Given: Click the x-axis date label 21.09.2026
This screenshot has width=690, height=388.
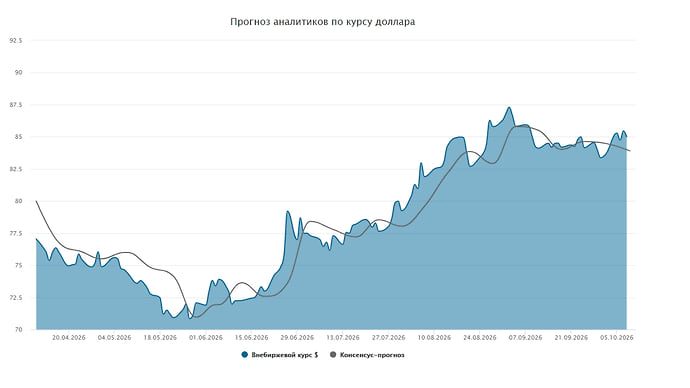Looking at the screenshot, I should click(571, 337).
